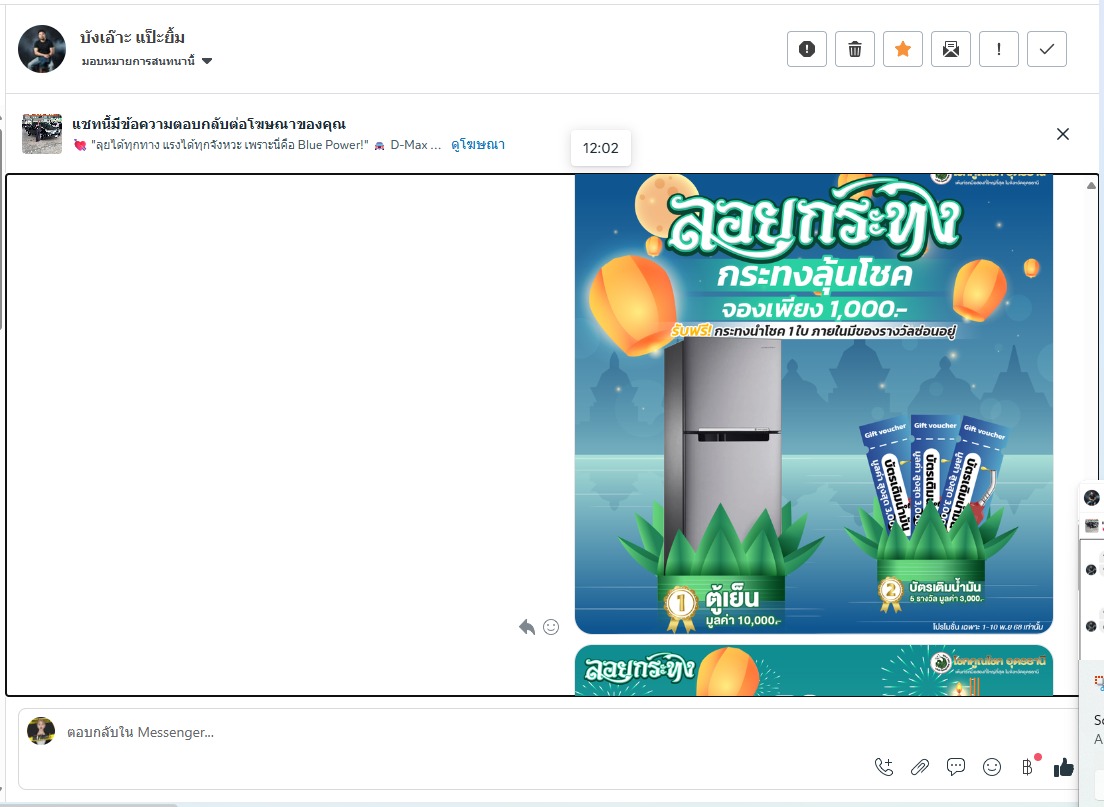Viewport: 1104px width, 807px height.
Task: Mark conversation as done checkmark
Action: click(1047, 49)
